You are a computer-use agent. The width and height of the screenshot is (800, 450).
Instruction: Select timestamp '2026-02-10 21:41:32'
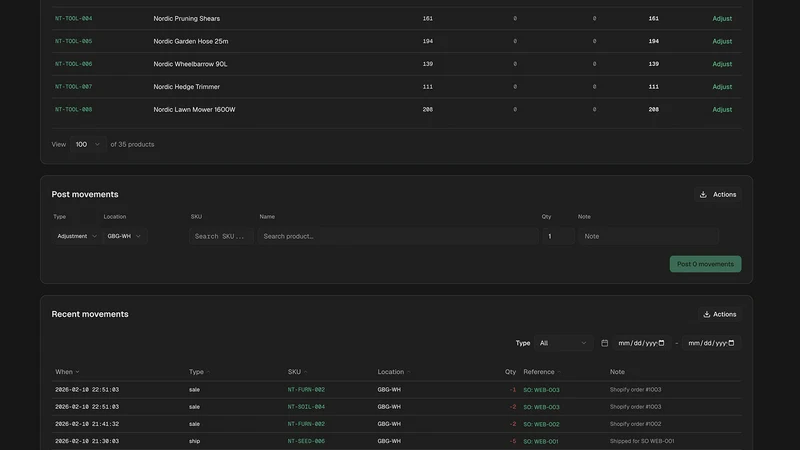coord(87,424)
